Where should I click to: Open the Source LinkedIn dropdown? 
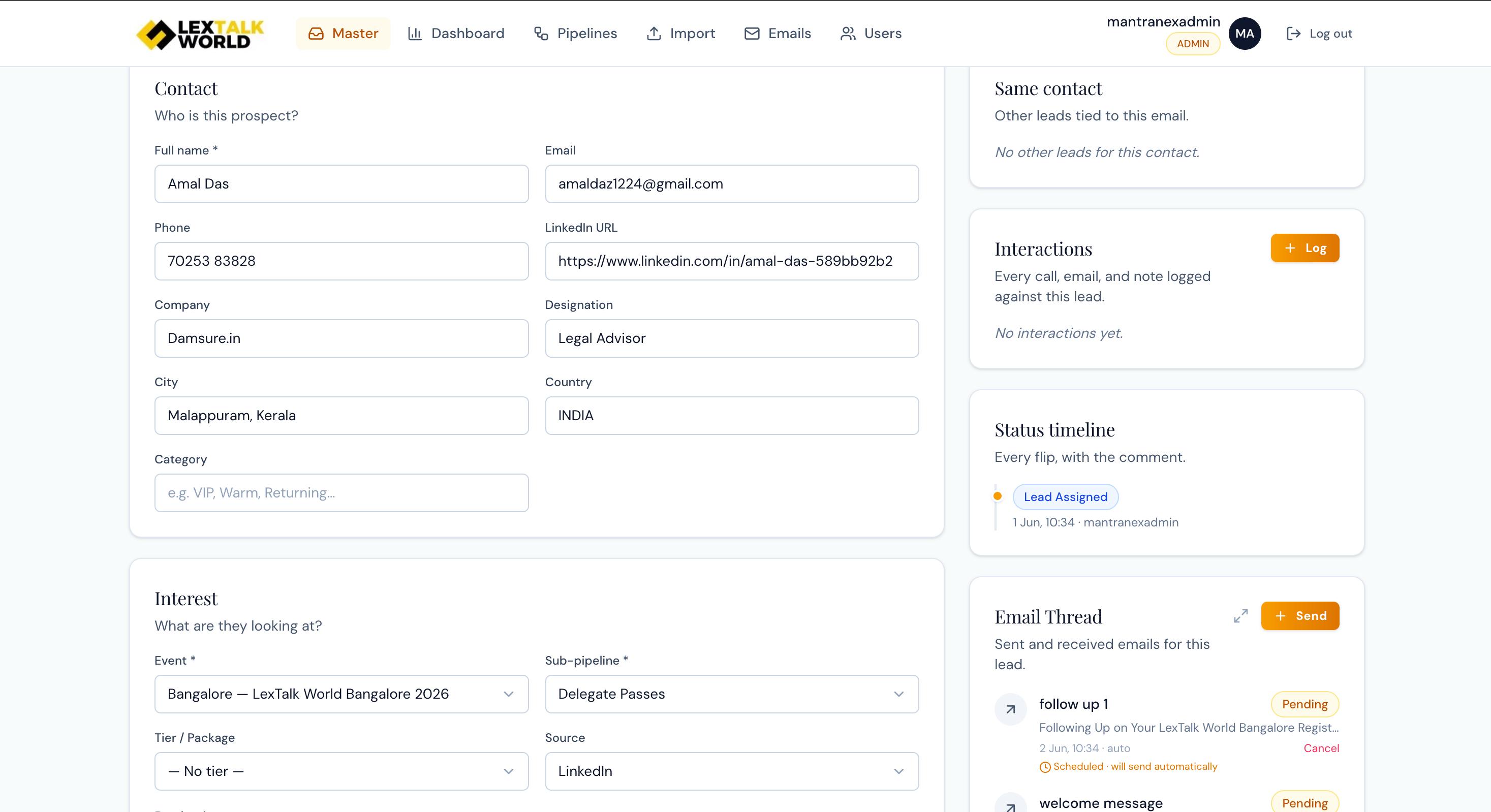click(732, 771)
